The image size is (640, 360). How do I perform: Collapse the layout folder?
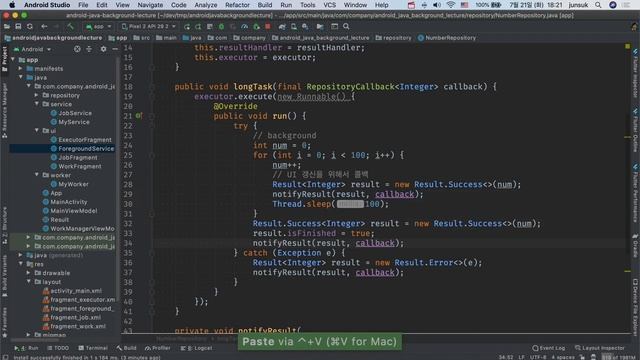click(x=29, y=282)
